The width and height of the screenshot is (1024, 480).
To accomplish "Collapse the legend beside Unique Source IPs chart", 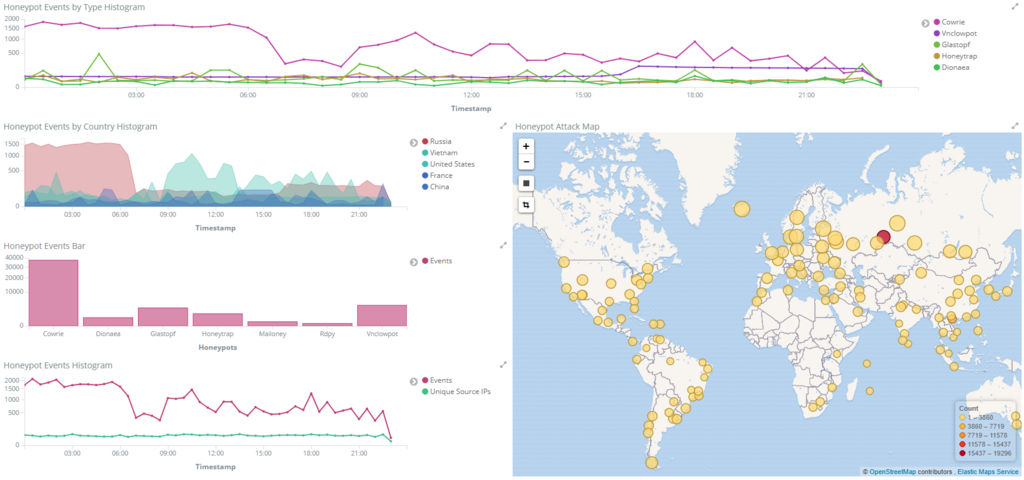I will pyautogui.click(x=413, y=381).
